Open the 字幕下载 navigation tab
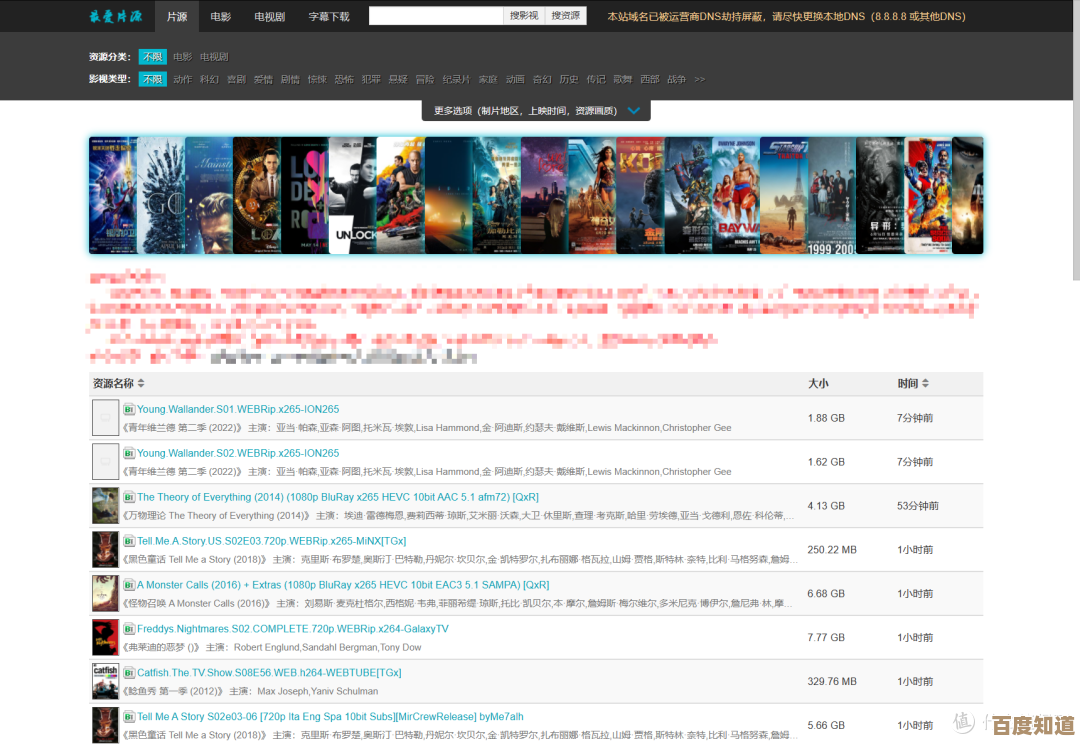The height and width of the screenshot is (744, 1080). [x=329, y=16]
